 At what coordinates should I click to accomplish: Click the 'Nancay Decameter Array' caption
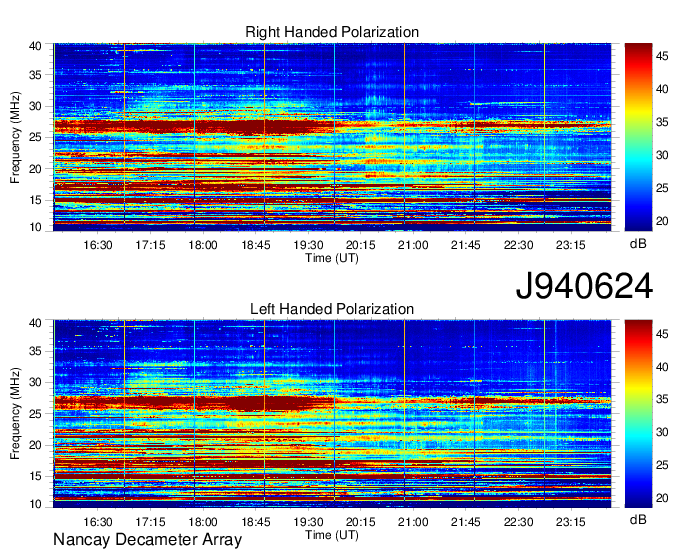(147, 539)
